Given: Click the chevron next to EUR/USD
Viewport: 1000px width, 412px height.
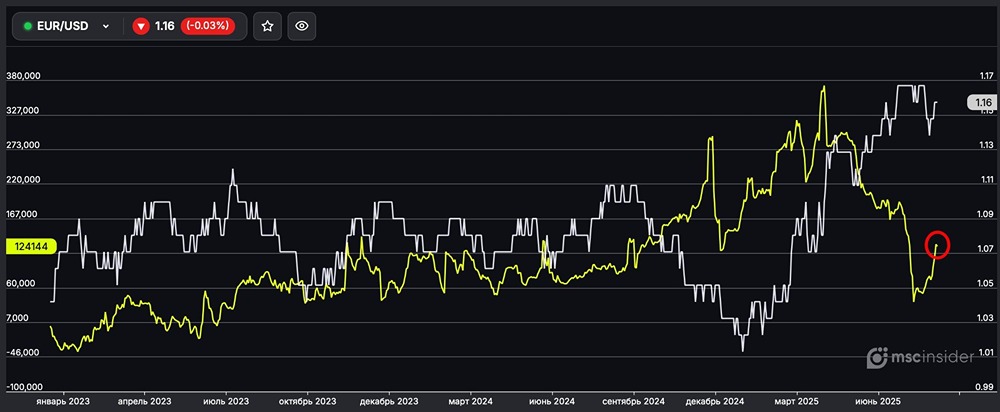Looking at the screenshot, I should [x=106, y=27].
